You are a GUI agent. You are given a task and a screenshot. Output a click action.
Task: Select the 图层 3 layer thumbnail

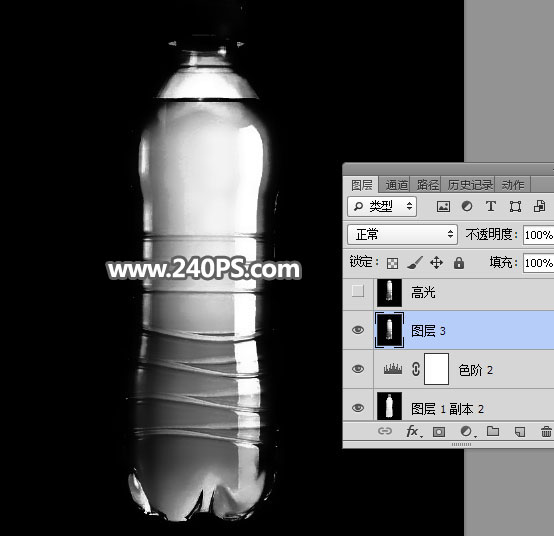click(389, 331)
